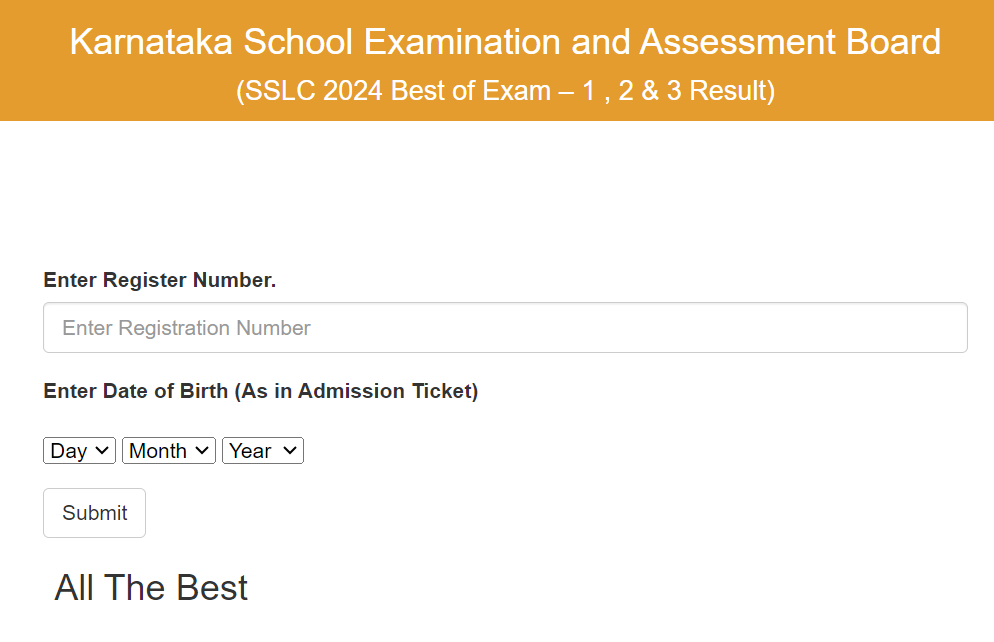Click the 'Enter Register Number.' label
994x642 pixels.
click(159, 281)
